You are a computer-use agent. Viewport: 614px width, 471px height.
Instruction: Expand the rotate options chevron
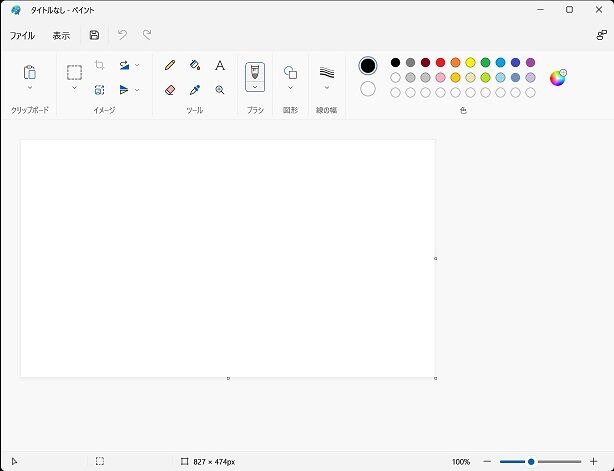(137, 65)
